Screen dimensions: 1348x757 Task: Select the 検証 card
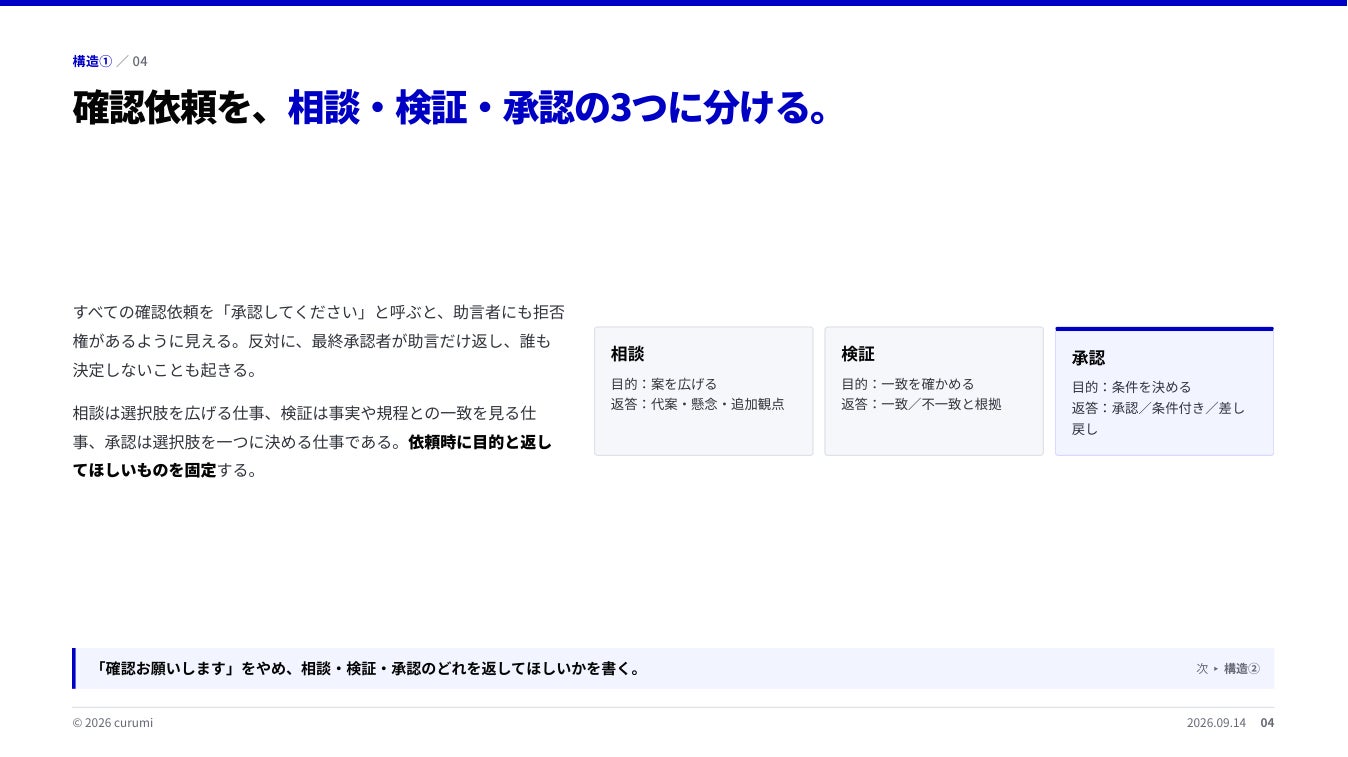(934, 391)
